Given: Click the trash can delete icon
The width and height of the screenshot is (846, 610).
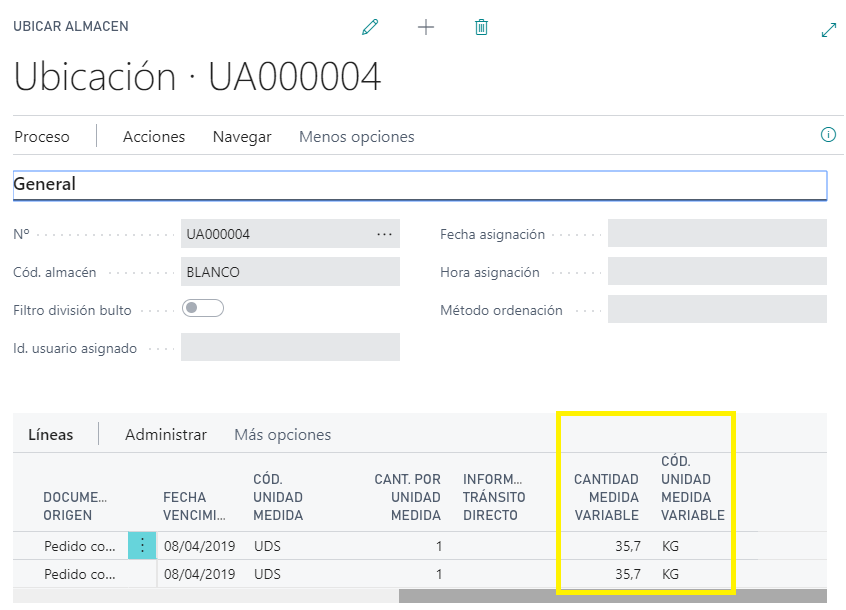Looking at the screenshot, I should 481,27.
